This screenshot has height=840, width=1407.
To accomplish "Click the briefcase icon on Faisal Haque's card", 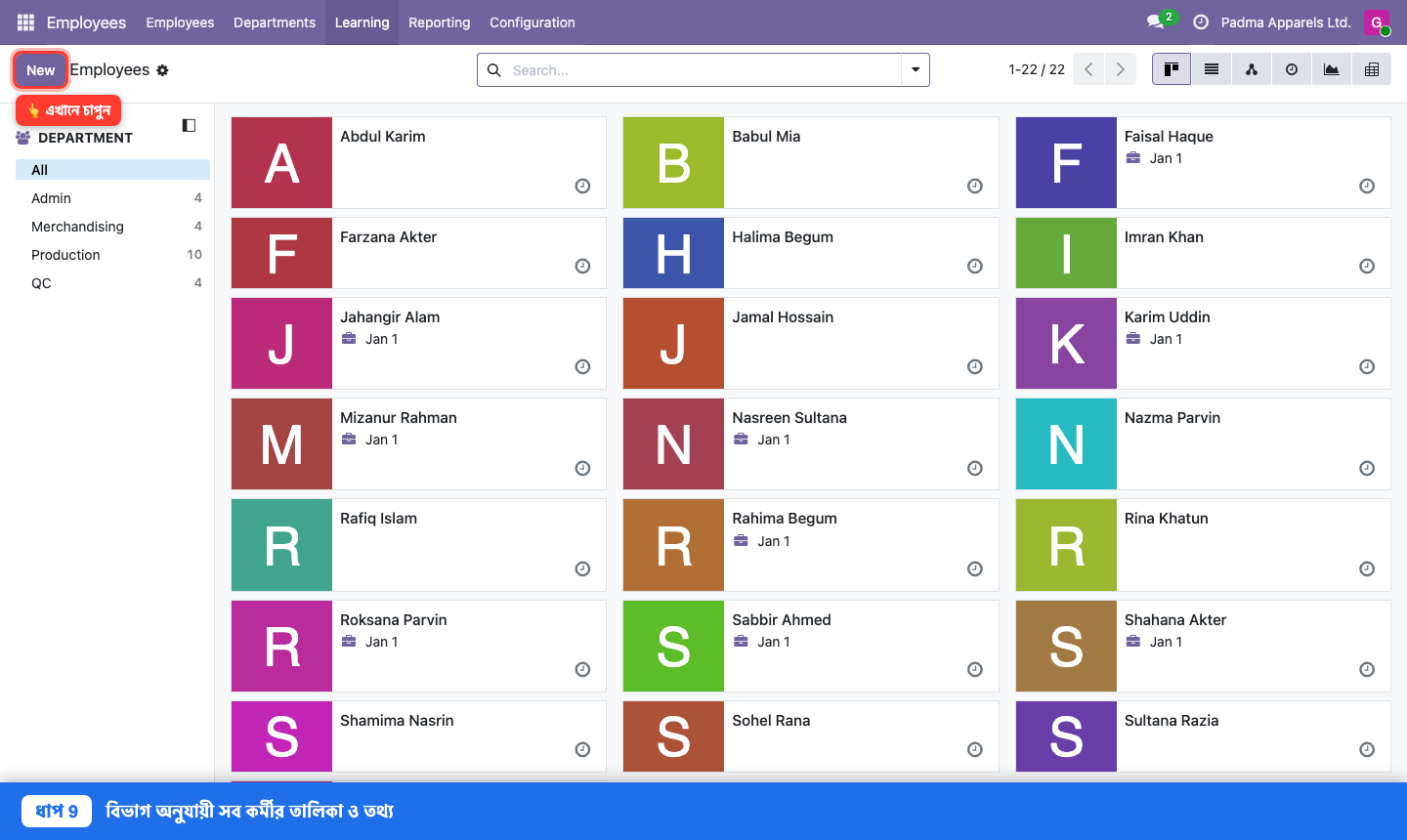I will (1133, 158).
